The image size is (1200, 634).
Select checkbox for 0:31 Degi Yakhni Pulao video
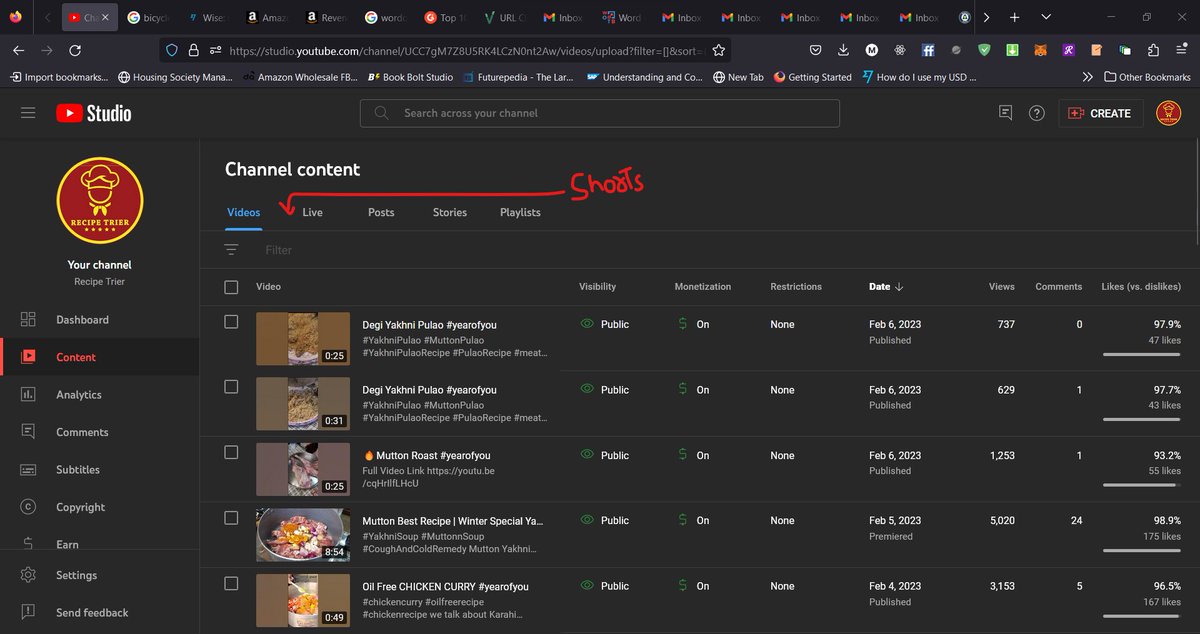pyautogui.click(x=231, y=387)
